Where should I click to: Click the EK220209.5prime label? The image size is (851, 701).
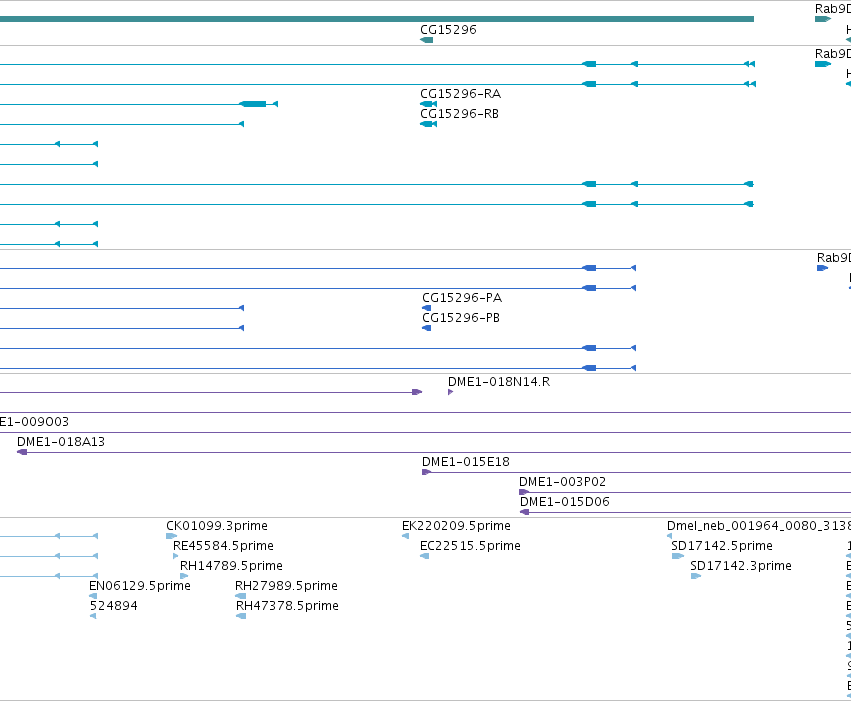(456, 526)
